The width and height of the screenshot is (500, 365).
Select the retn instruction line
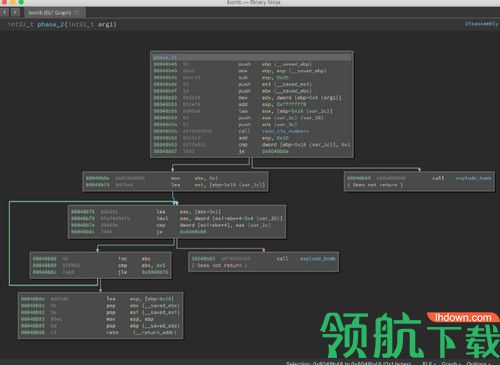[x=101, y=332]
